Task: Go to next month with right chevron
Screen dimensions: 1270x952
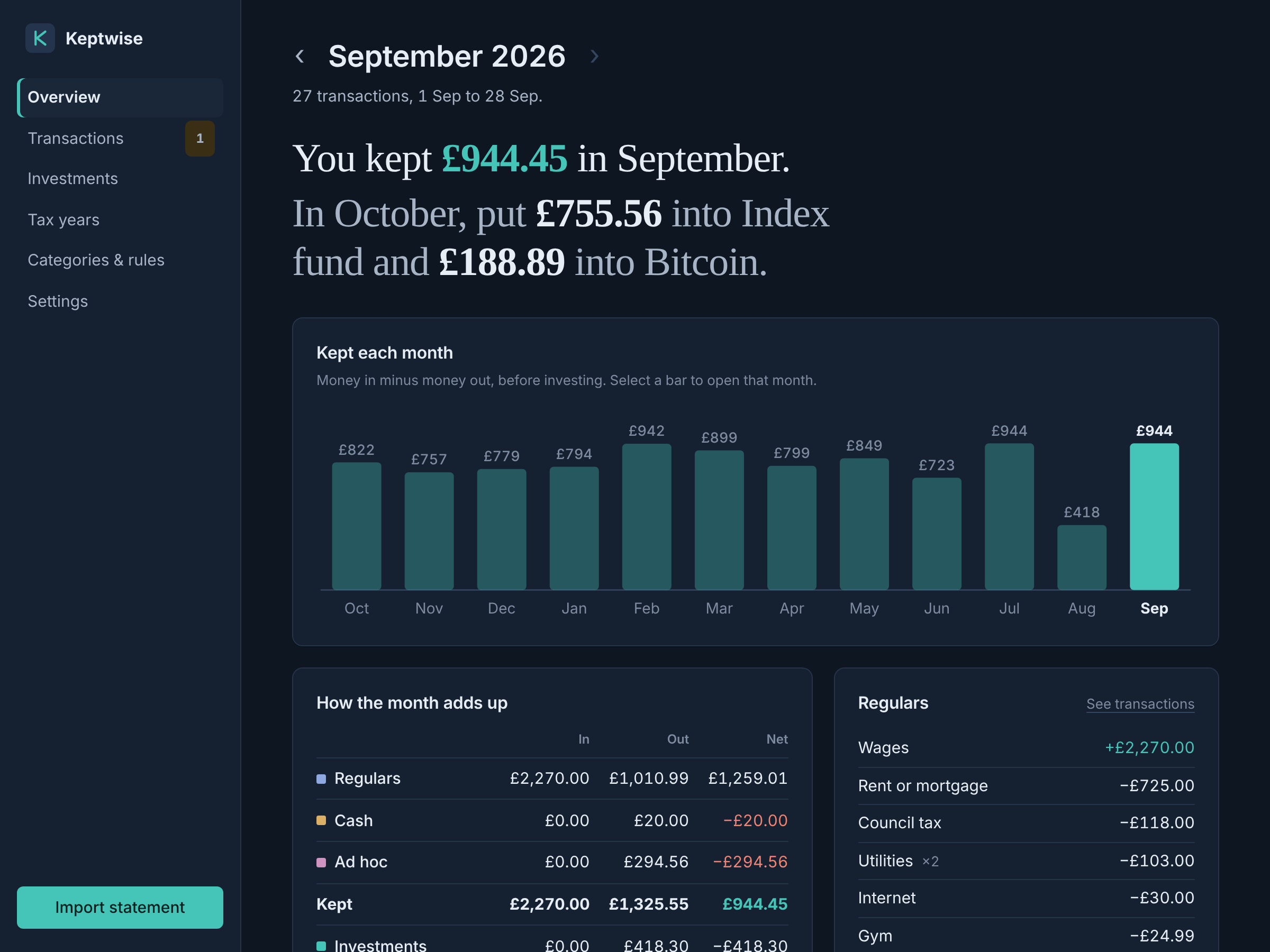Action: coord(595,56)
